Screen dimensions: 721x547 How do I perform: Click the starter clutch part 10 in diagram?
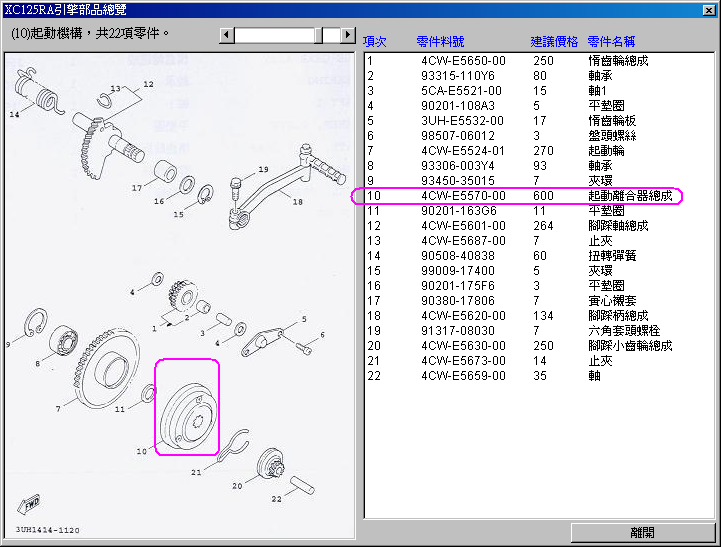(x=189, y=416)
